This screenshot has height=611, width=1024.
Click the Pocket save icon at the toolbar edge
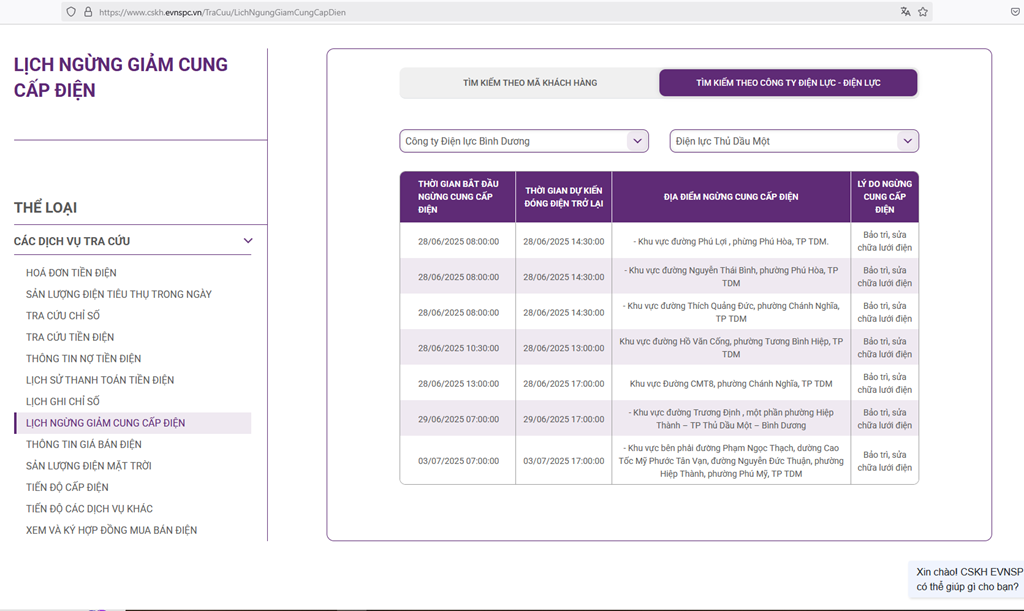coord(1016,12)
